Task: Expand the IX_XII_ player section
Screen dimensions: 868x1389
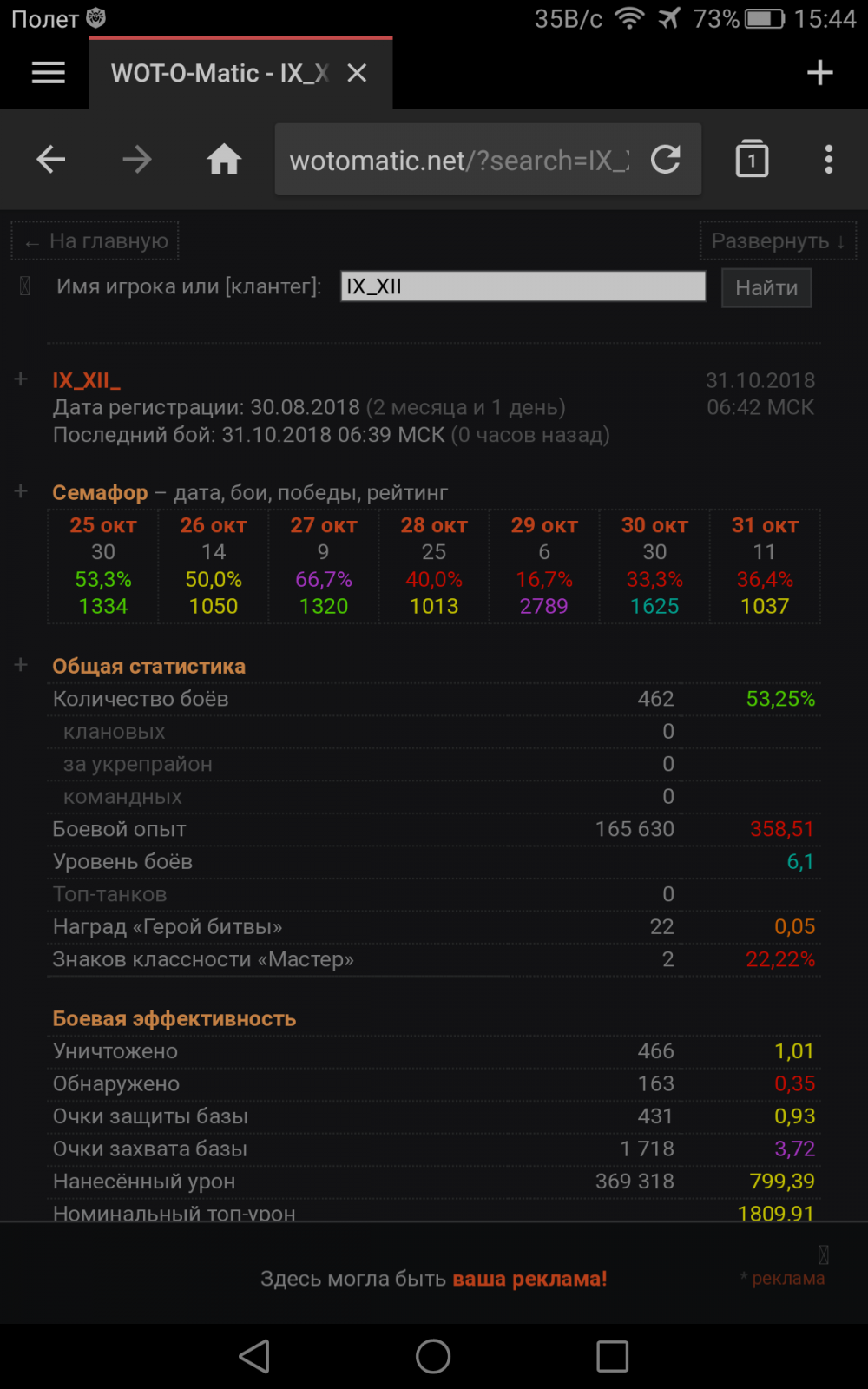Action: pyautogui.click(x=21, y=379)
